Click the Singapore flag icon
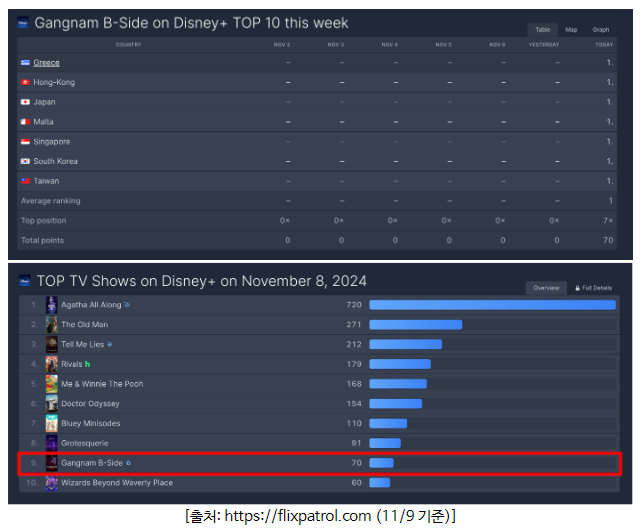The width and height of the screenshot is (641, 528). pos(25,142)
